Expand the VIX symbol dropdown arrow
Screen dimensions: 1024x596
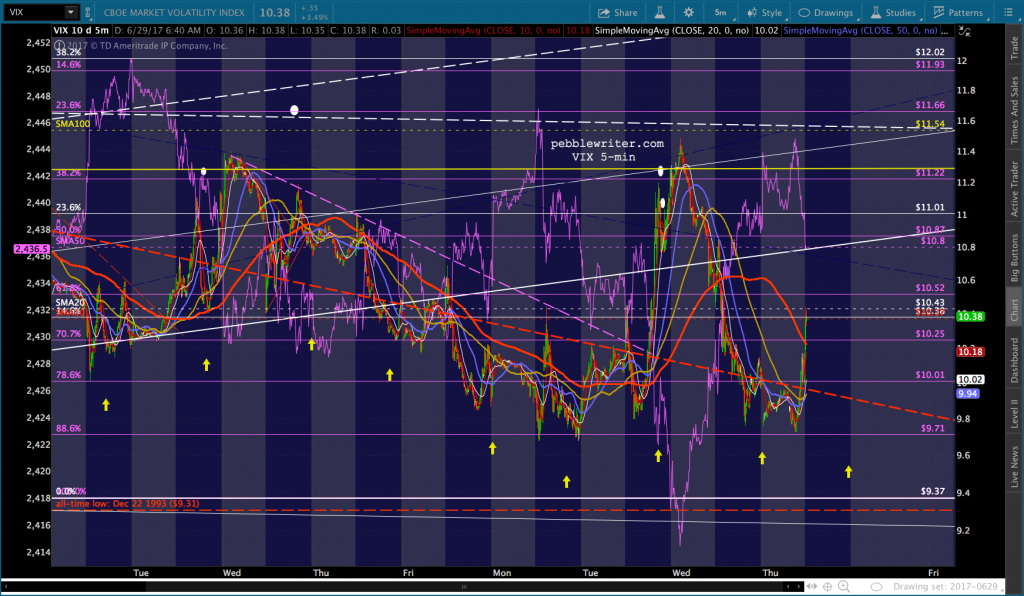70,13
